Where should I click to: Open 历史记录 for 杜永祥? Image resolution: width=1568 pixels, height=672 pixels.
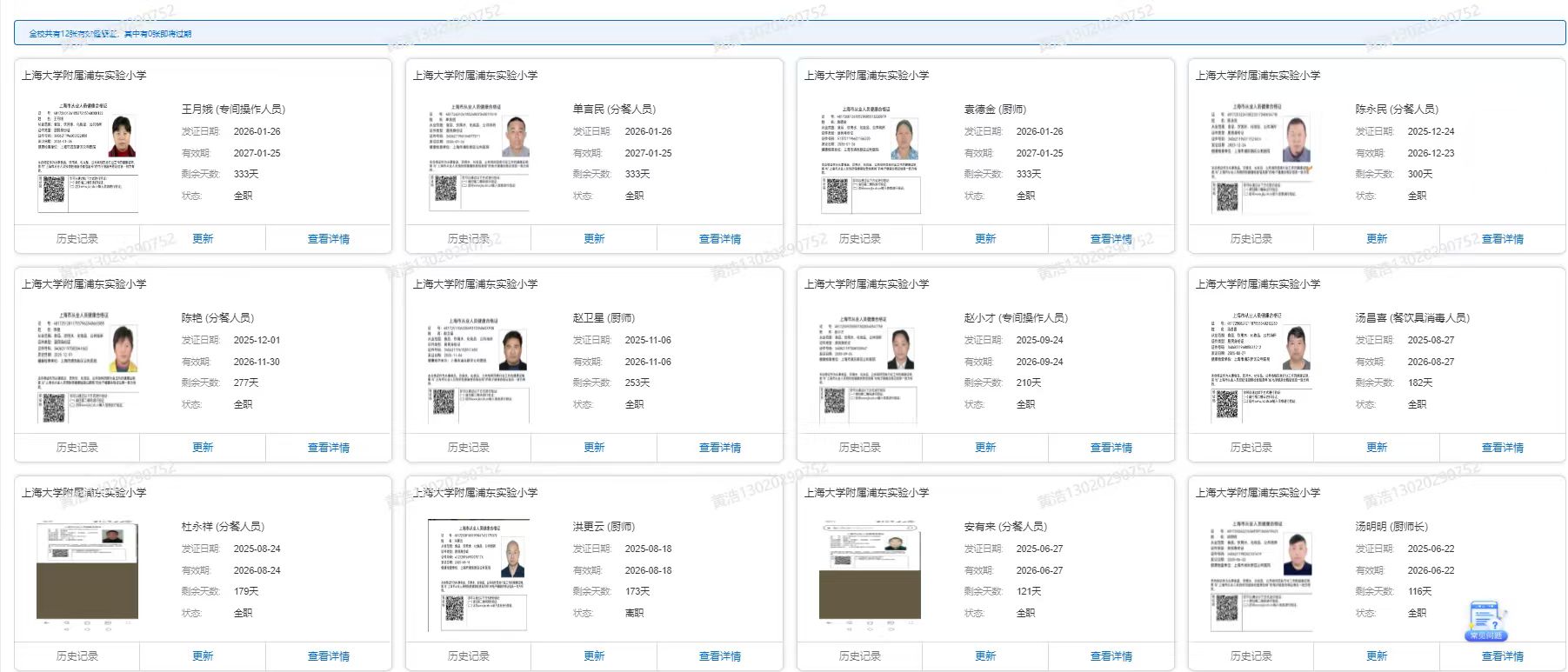point(77,656)
